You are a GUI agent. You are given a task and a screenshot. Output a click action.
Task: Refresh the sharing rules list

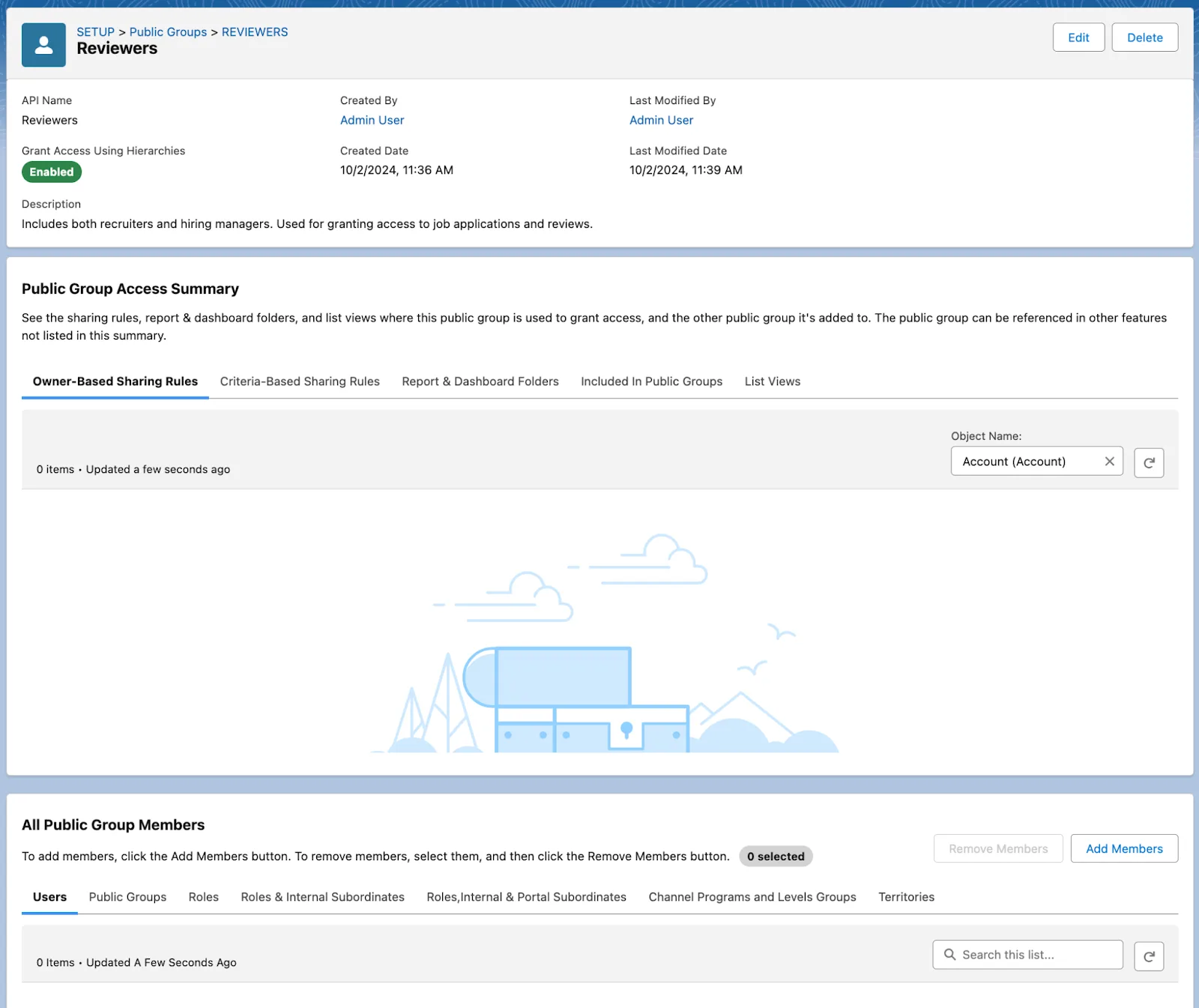click(1149, 462)
